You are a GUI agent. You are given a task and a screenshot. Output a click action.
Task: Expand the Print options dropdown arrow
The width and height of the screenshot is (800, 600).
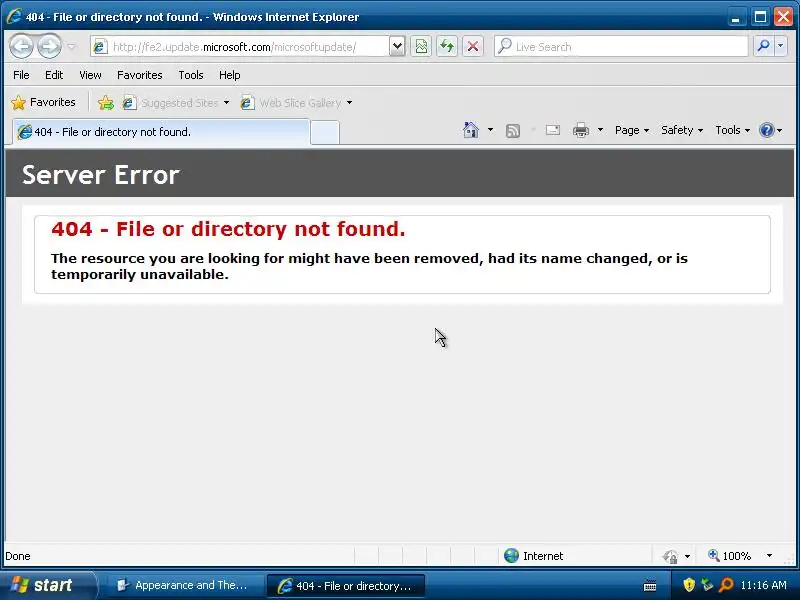click(601, 130)
